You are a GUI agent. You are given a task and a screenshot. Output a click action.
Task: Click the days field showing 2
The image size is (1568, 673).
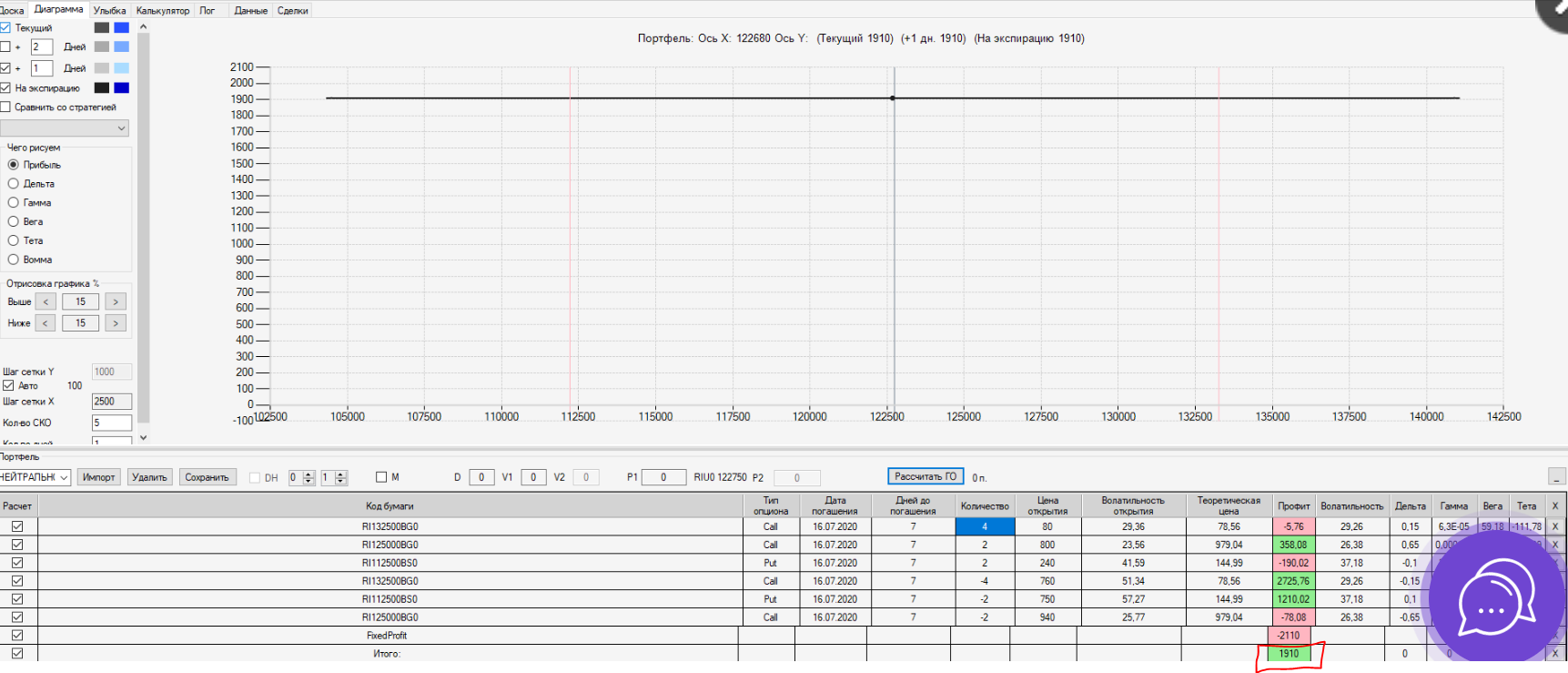pos(42,46)
